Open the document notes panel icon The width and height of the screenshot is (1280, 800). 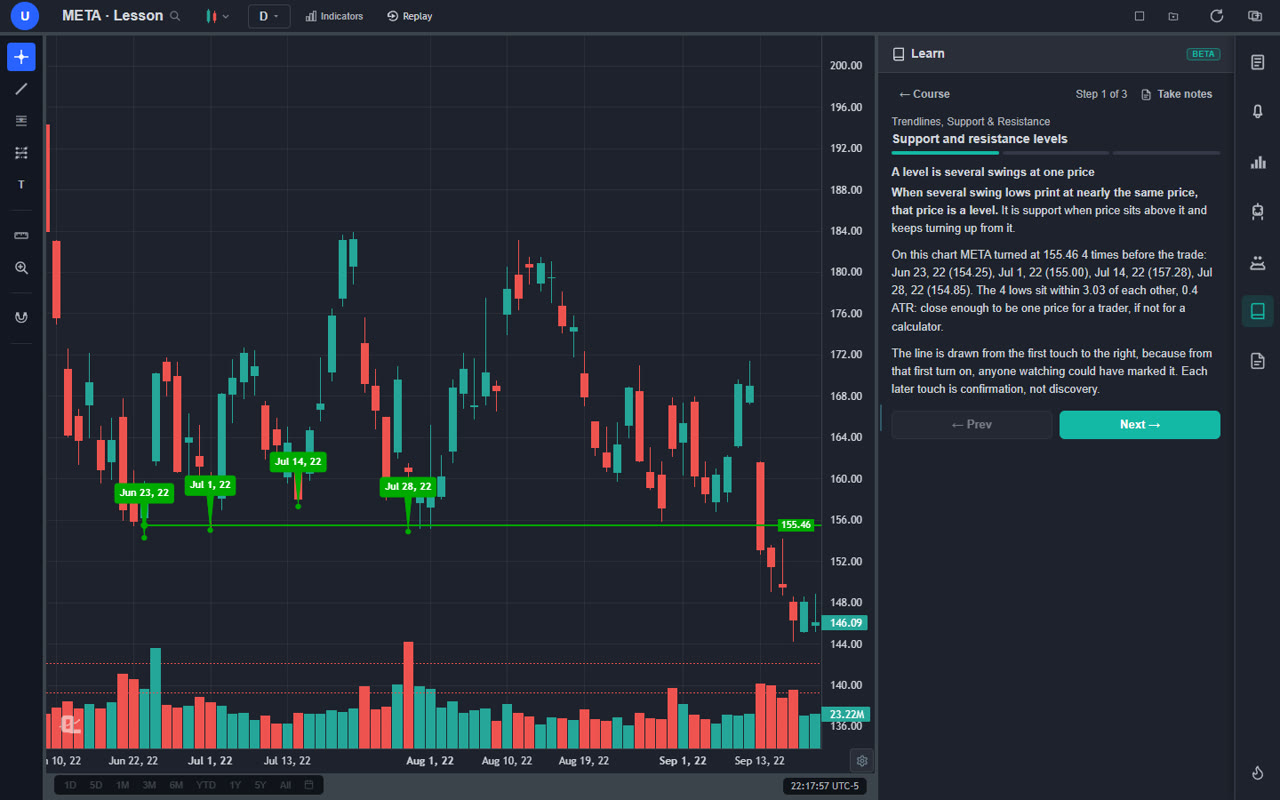[x=1258, y=361]
